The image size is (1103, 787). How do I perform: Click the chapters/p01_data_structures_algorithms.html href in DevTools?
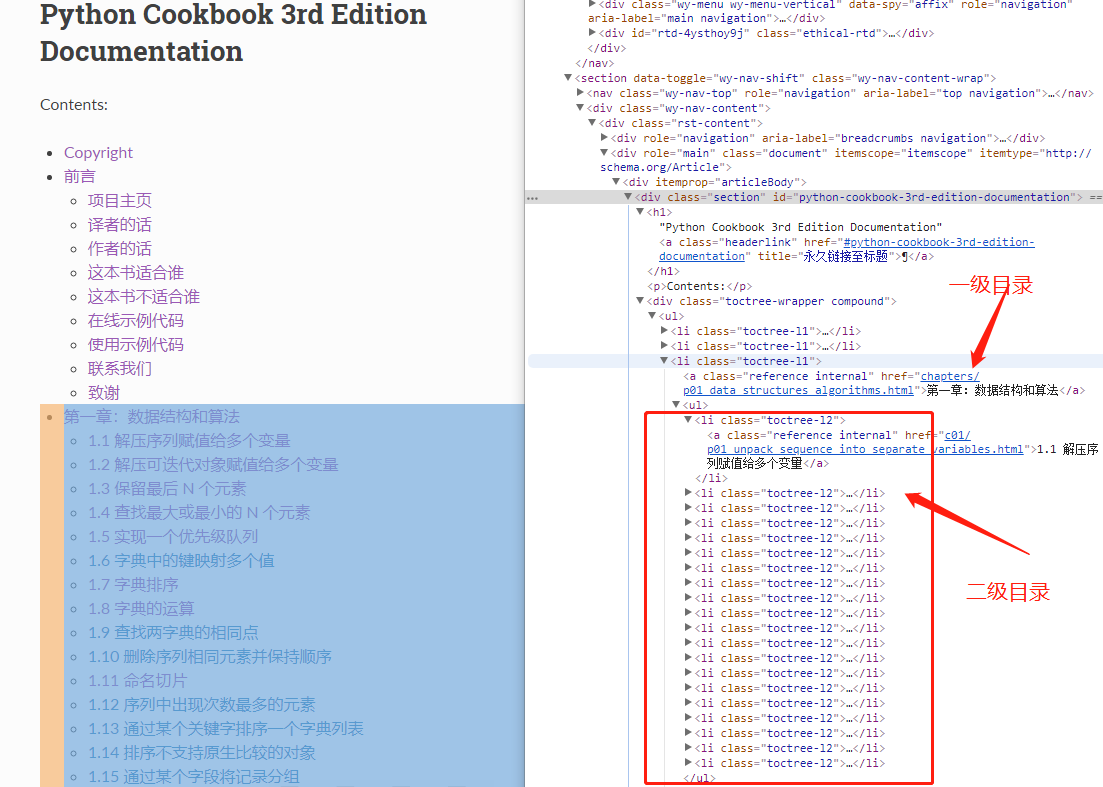coord(831,383)
